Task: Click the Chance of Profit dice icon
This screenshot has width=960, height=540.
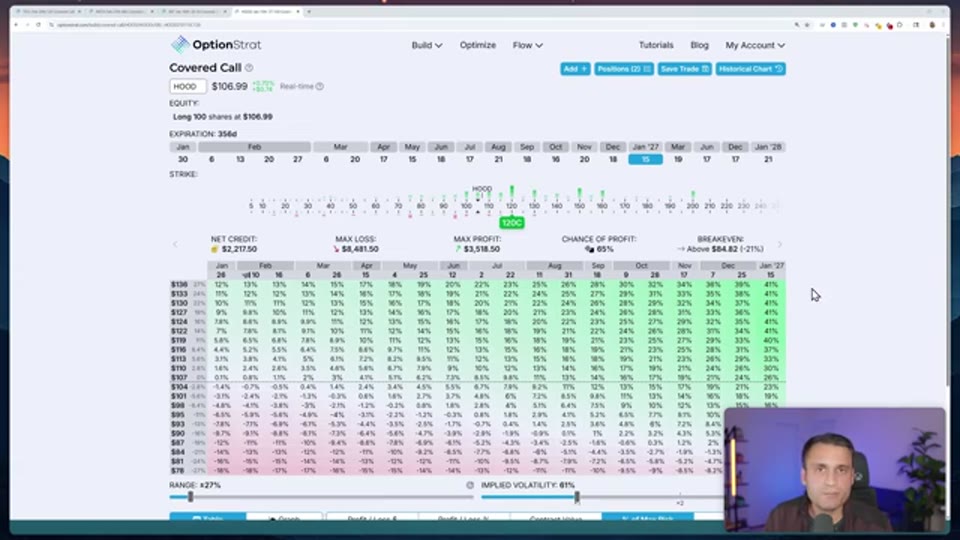Action: point(590,249)
